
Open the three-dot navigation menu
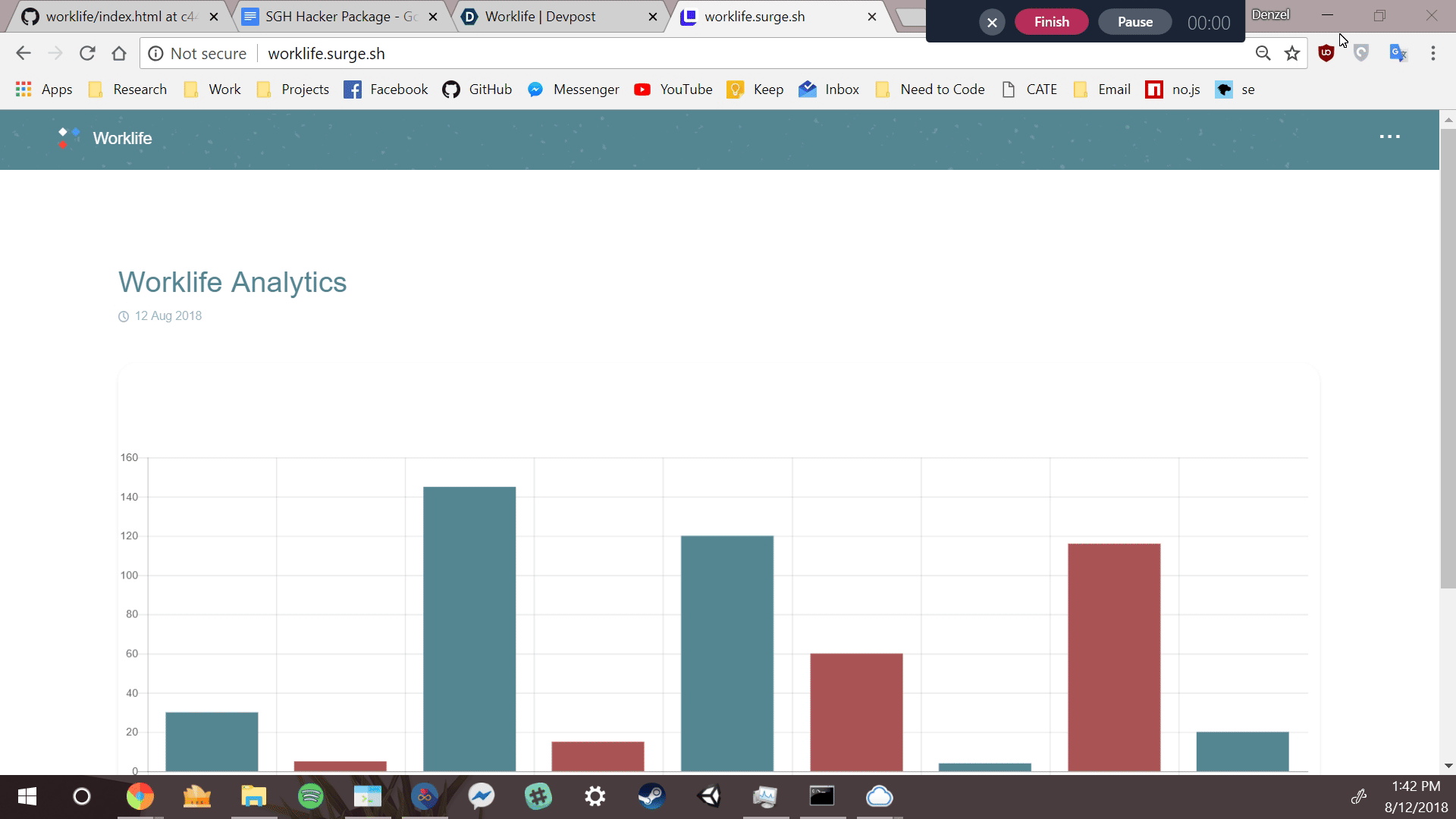(1389, 136)
